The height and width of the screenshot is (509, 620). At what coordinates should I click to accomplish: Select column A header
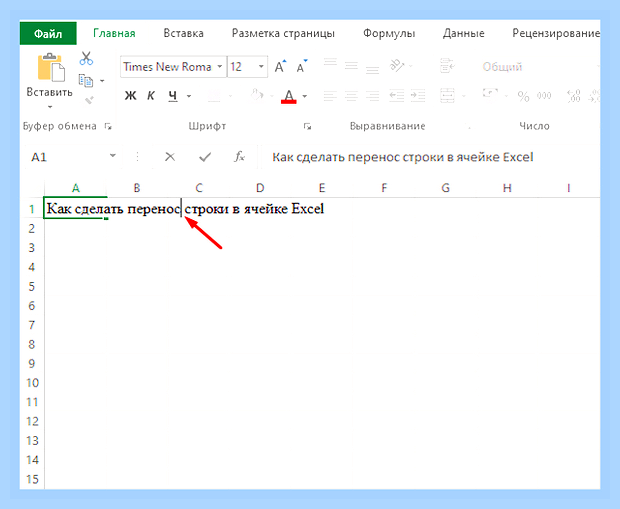pyautogui.click(x=76, y=188)
